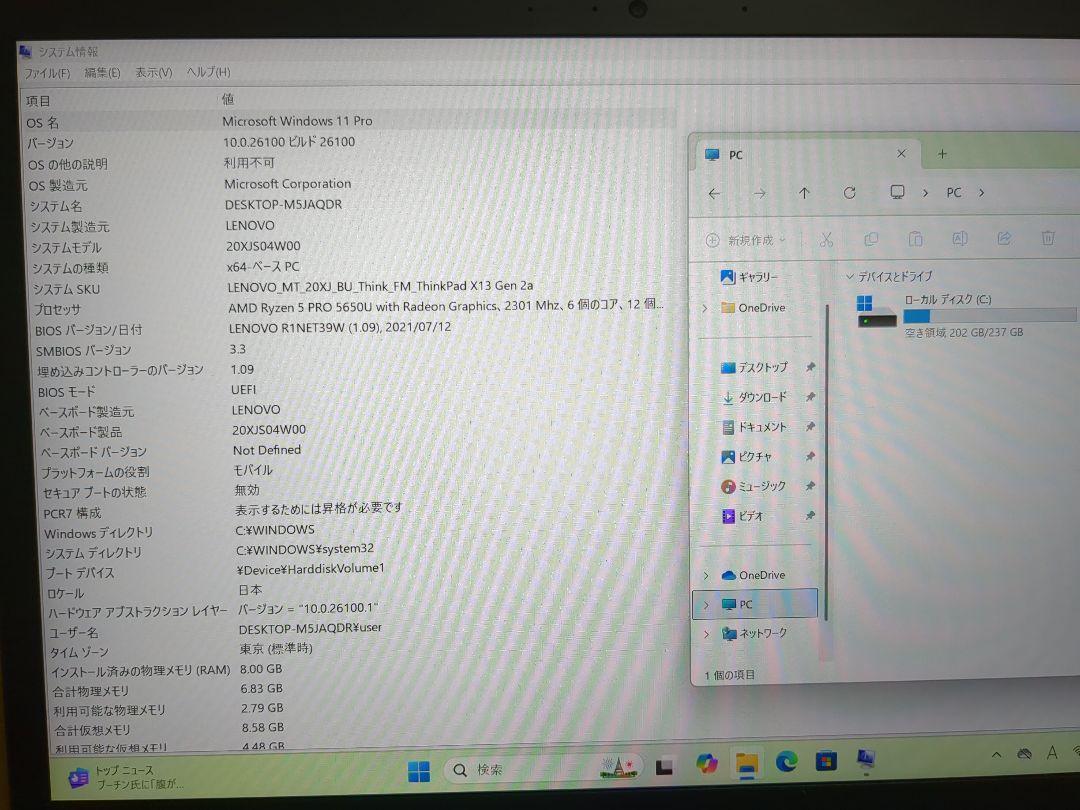Screen dimensions: 1080x810
Task: Open ドキュメント in the sidebar
Action: [x=754, y=427]
